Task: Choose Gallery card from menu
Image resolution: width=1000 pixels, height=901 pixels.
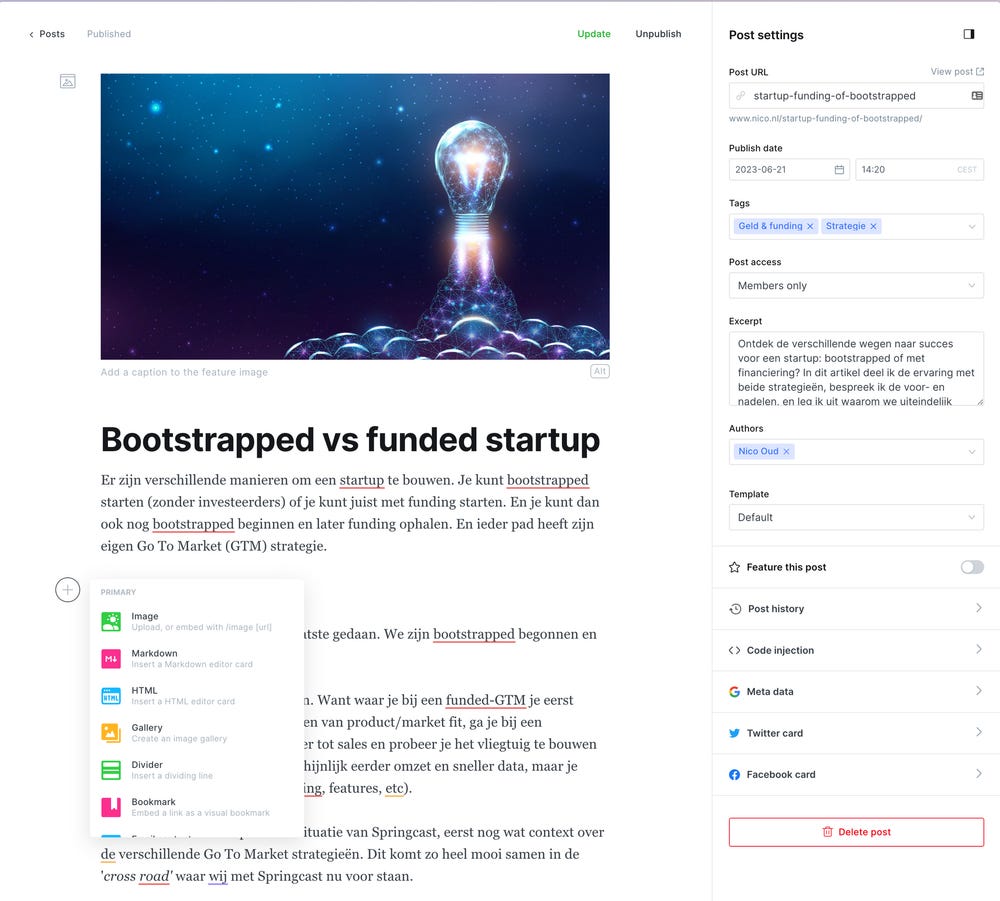Action: (x=197, y=732)
